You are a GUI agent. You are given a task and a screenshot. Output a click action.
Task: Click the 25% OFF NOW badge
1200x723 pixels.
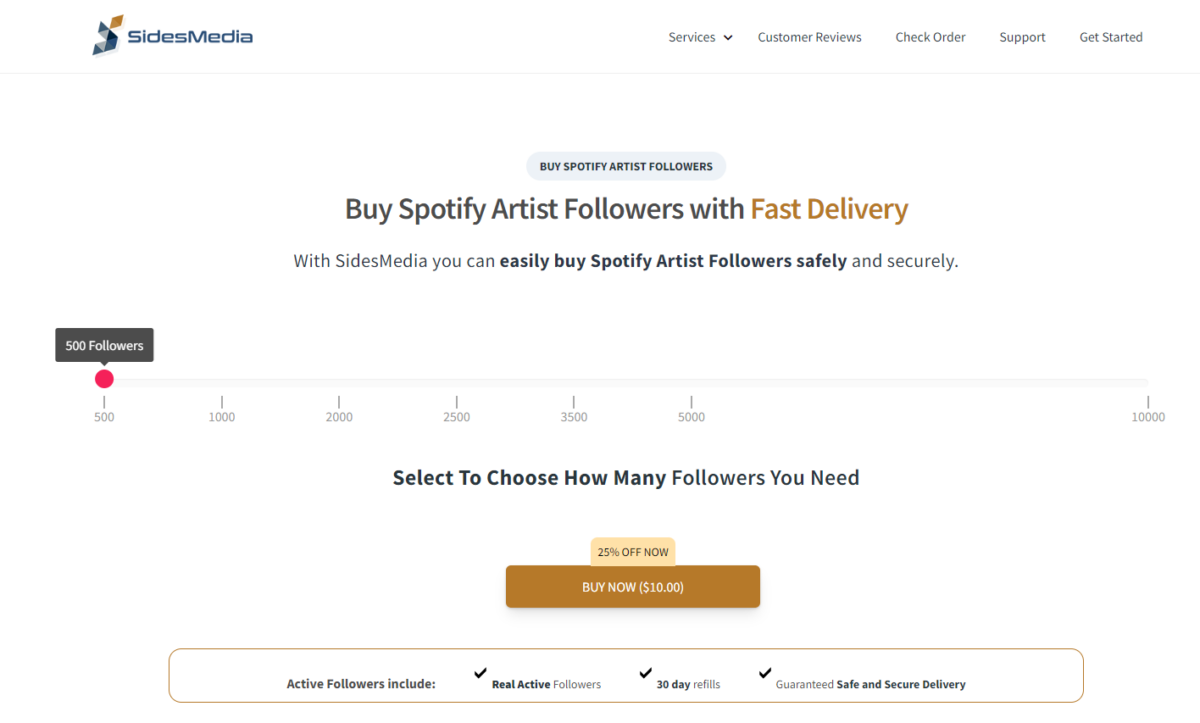click(x=633, y=552)
